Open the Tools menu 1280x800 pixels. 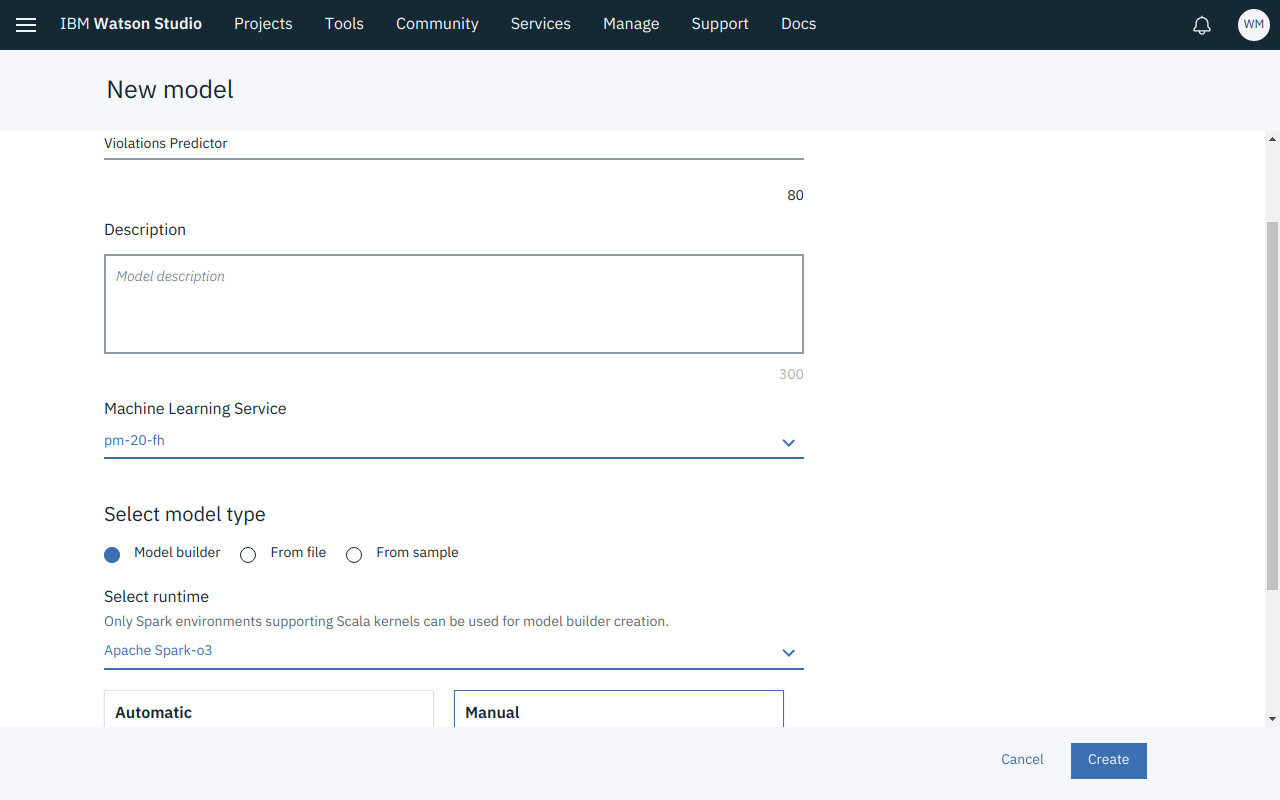coord(344,24)
